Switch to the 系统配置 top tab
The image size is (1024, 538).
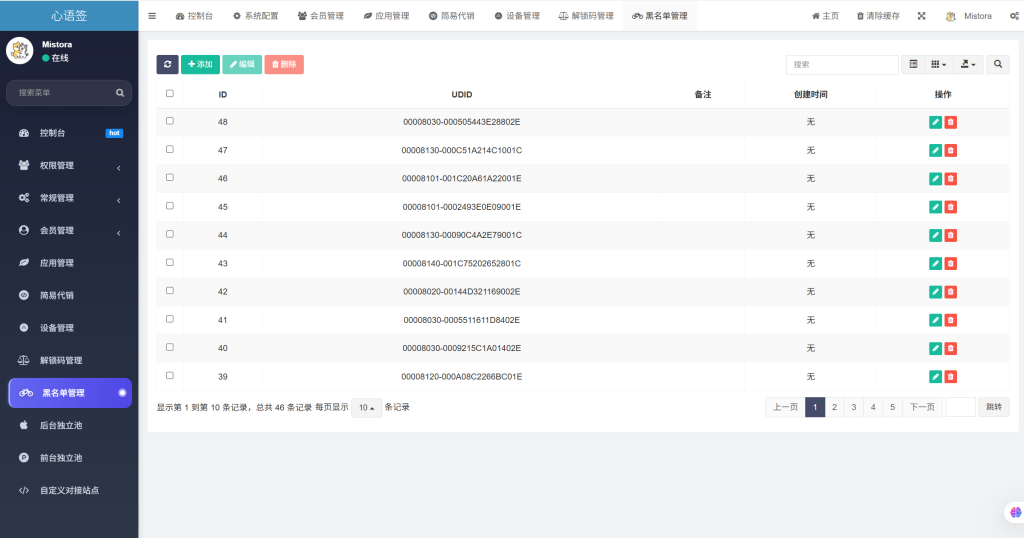[x=255, y=16]
